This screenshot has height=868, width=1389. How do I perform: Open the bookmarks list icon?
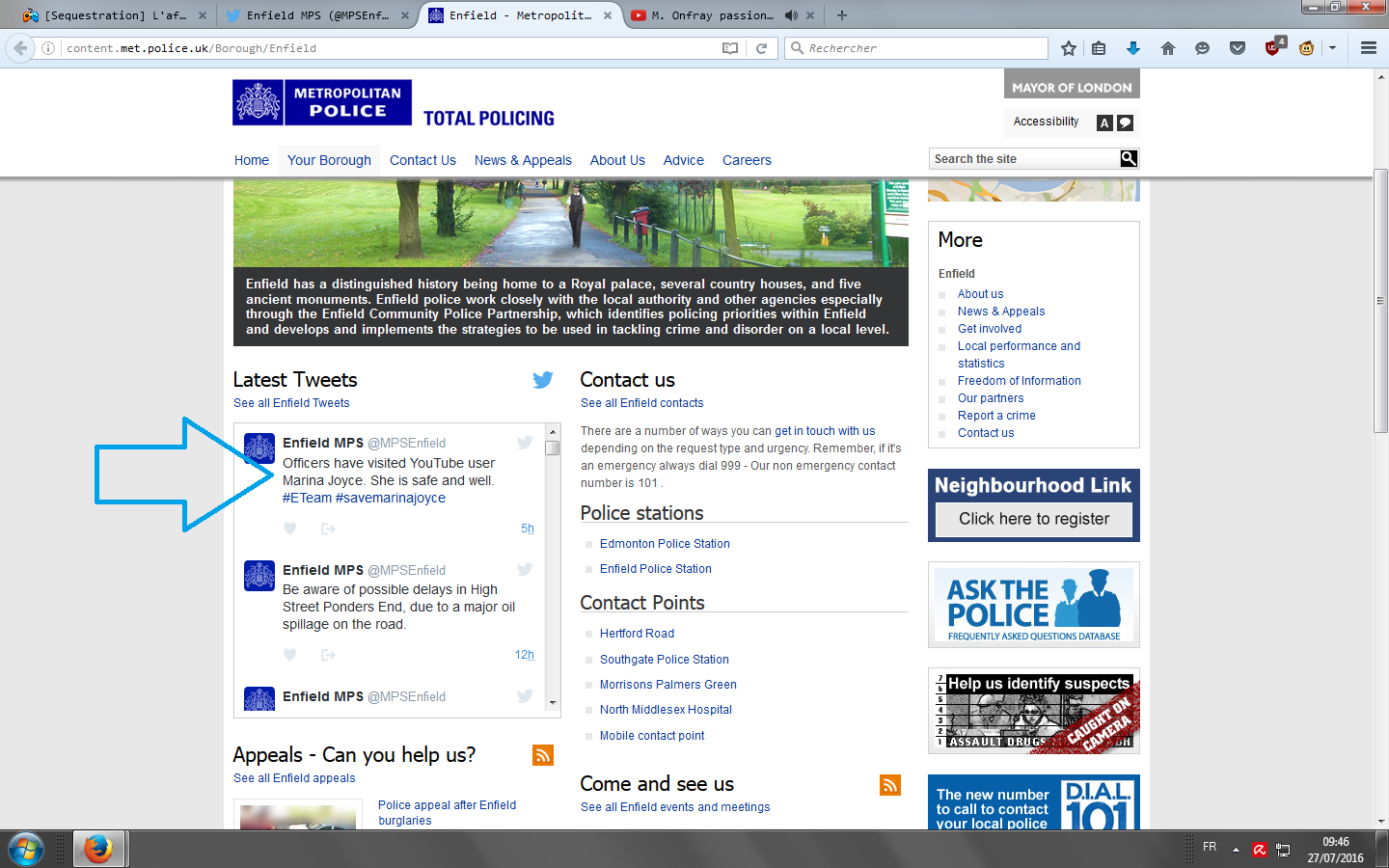[x=1099, y=48]
